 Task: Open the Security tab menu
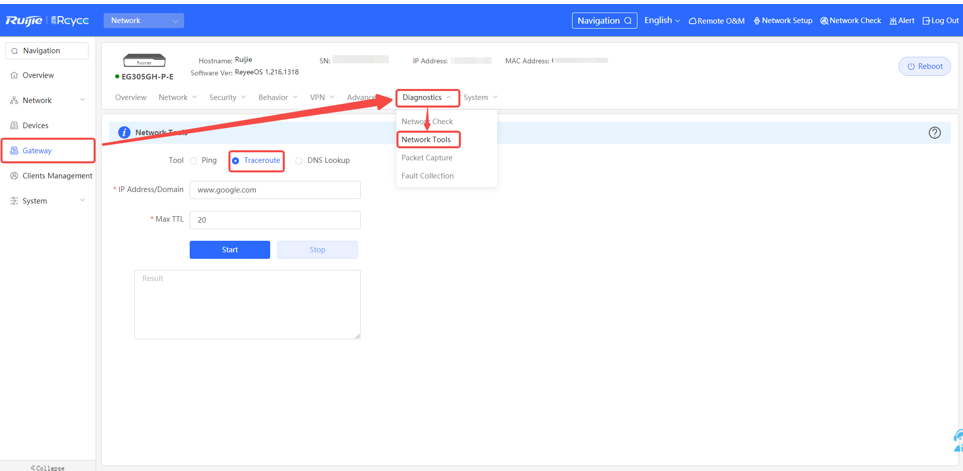tap(227, 98)
